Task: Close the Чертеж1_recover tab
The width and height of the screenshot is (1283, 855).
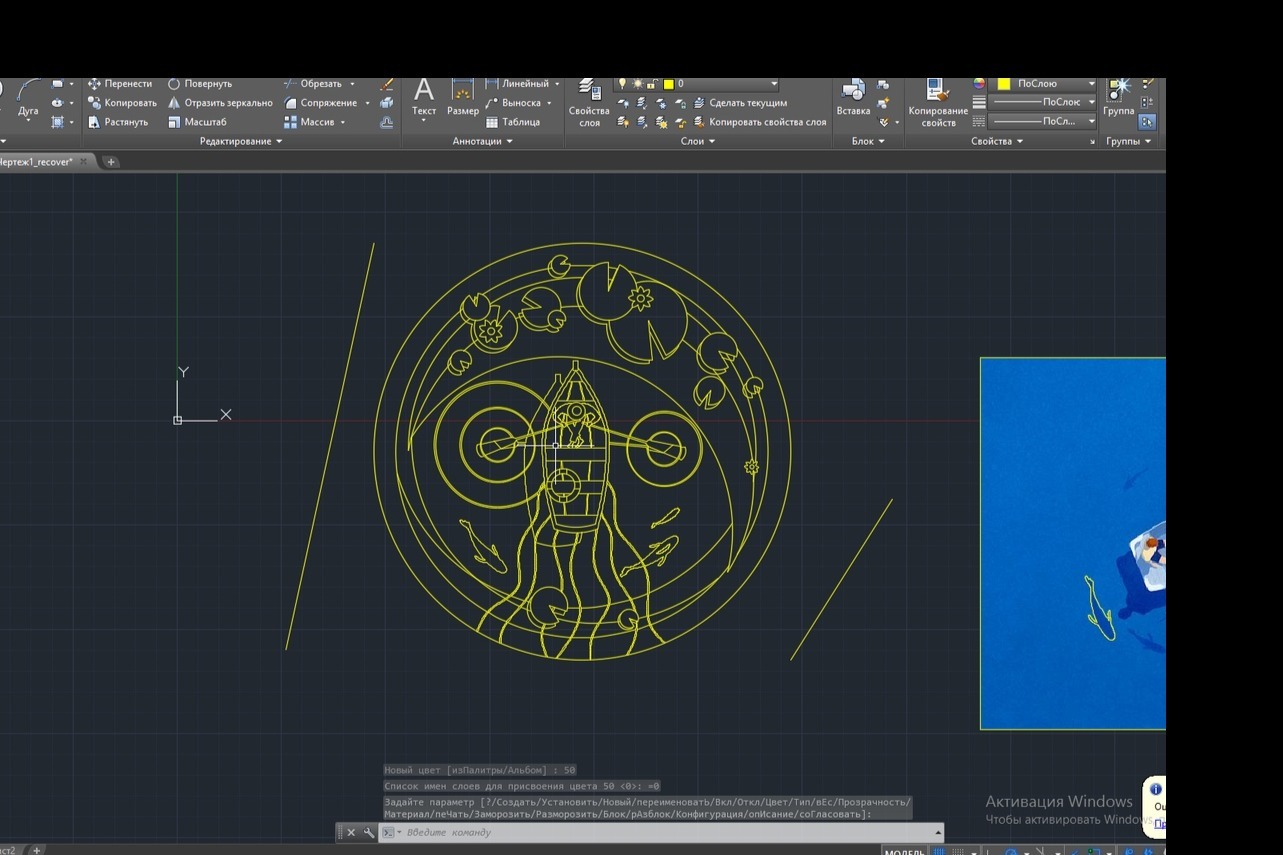Action: pos(84,161)
